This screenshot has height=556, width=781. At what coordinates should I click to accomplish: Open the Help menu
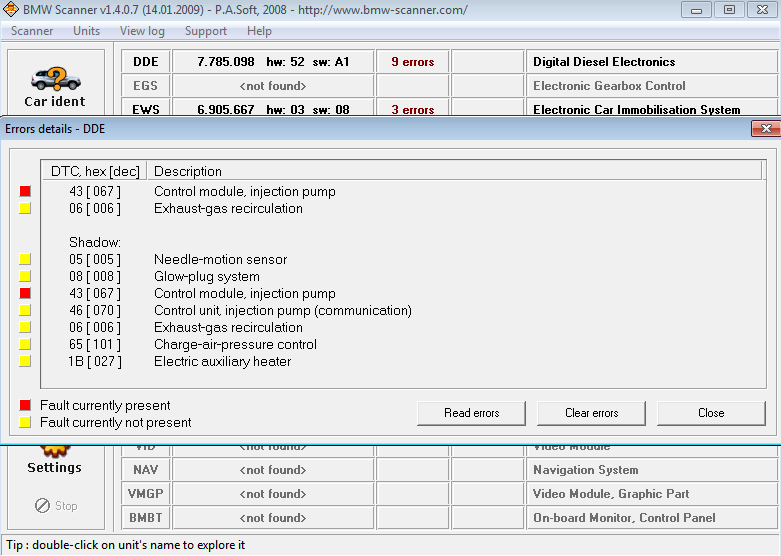pos(259,31)
